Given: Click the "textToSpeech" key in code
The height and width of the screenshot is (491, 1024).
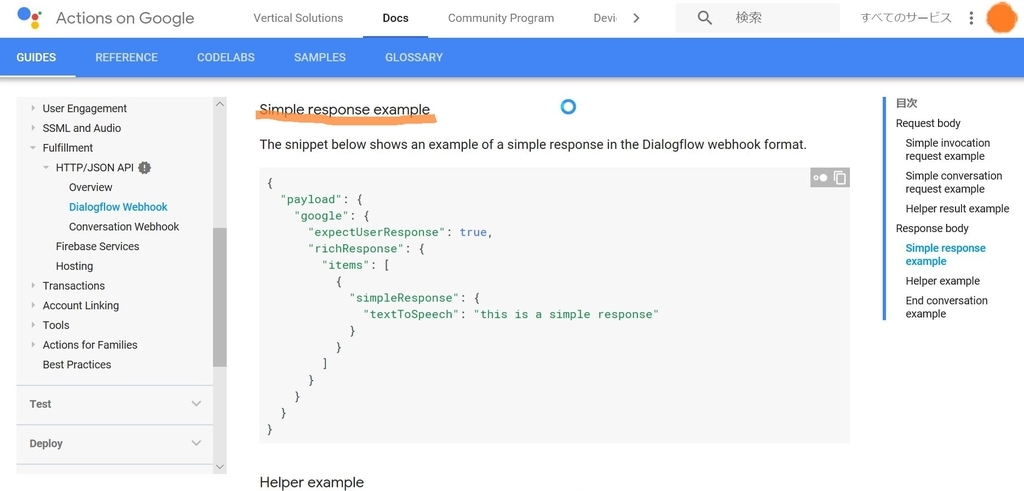Looking at the screenshot, I should pos(411,314).
